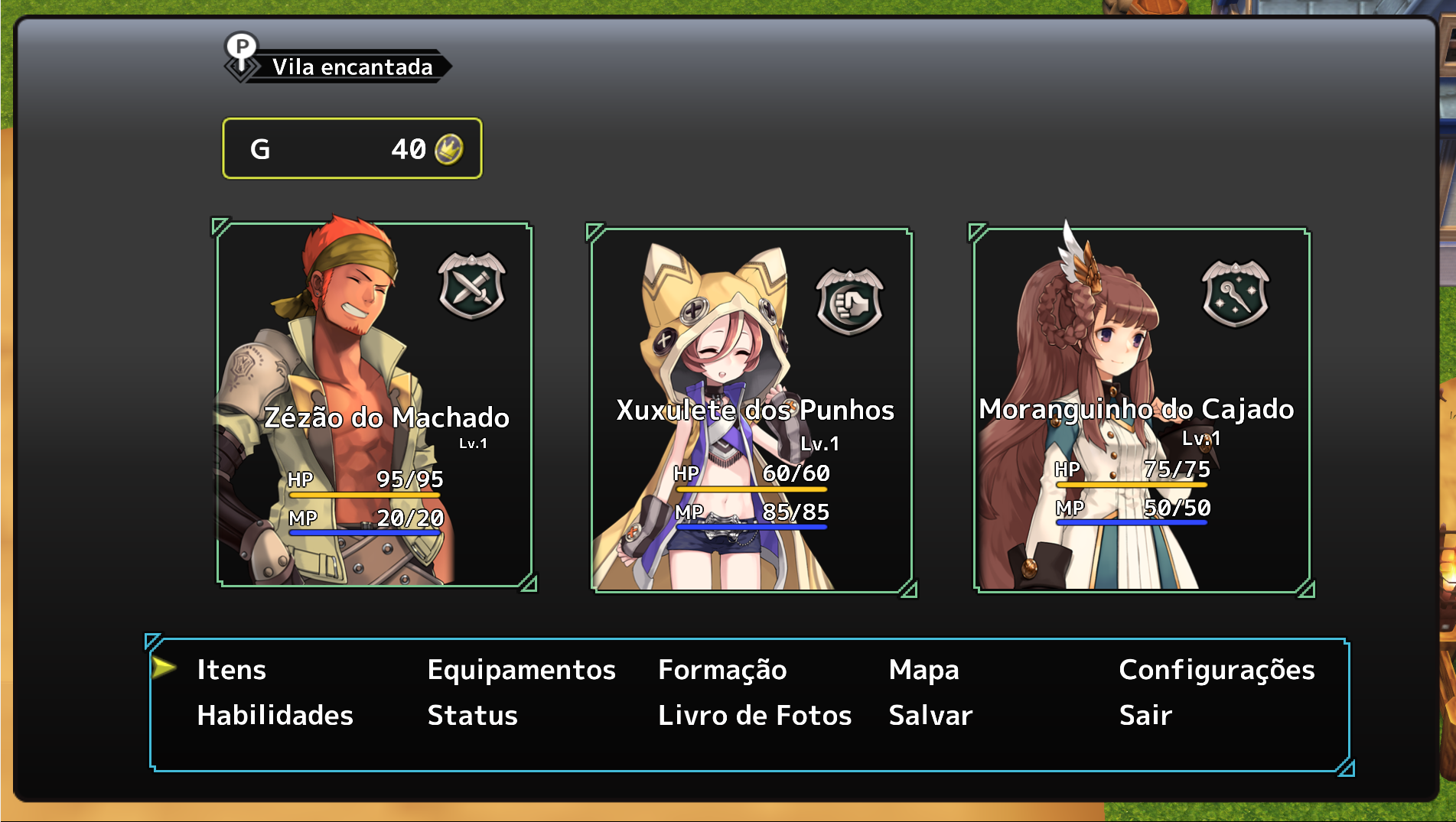Open the Habilidades menu
The height and width of the screenshot is (822, 1456).
275,716
